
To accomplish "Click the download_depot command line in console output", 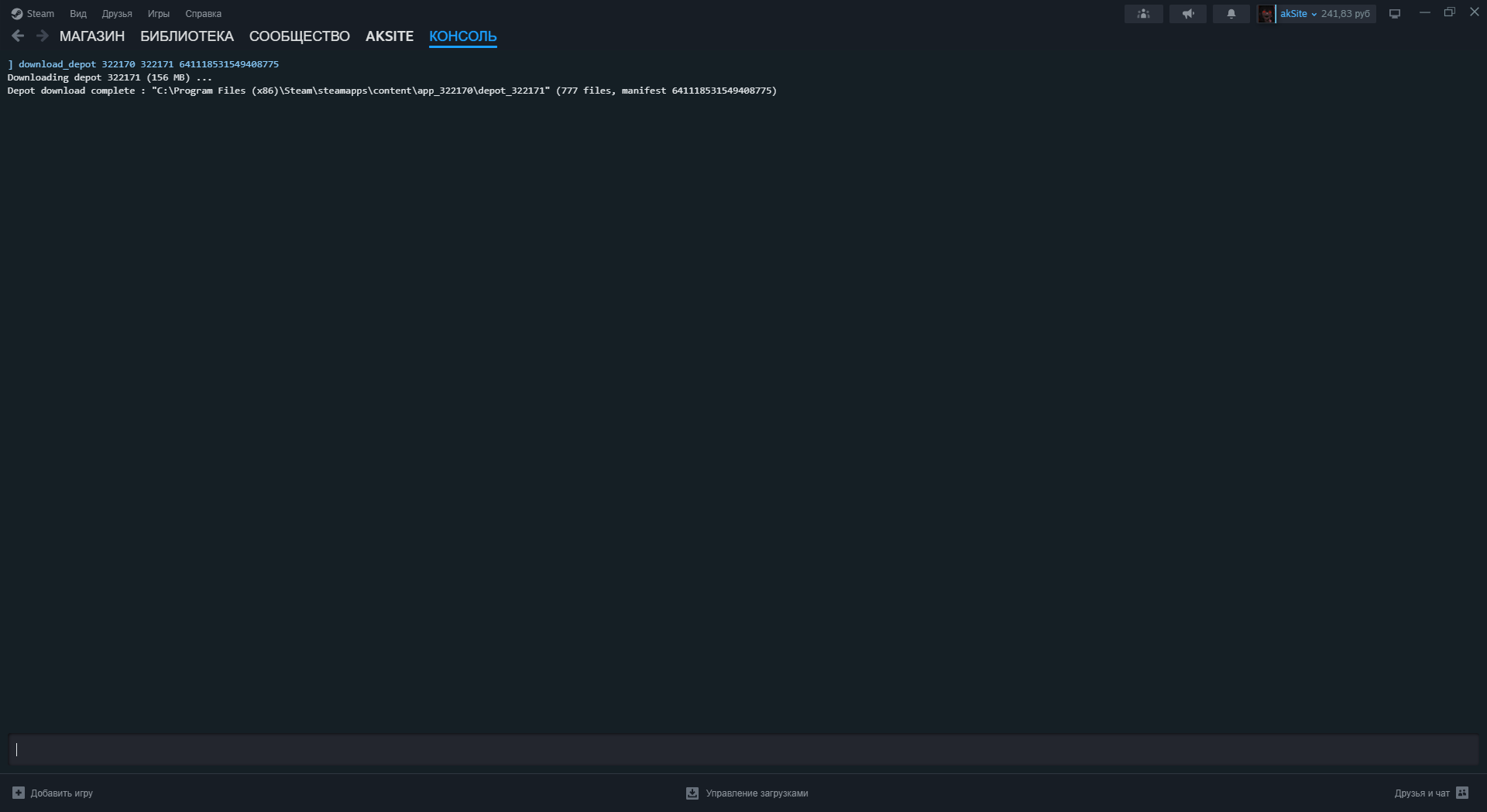I will pos(143,64).
